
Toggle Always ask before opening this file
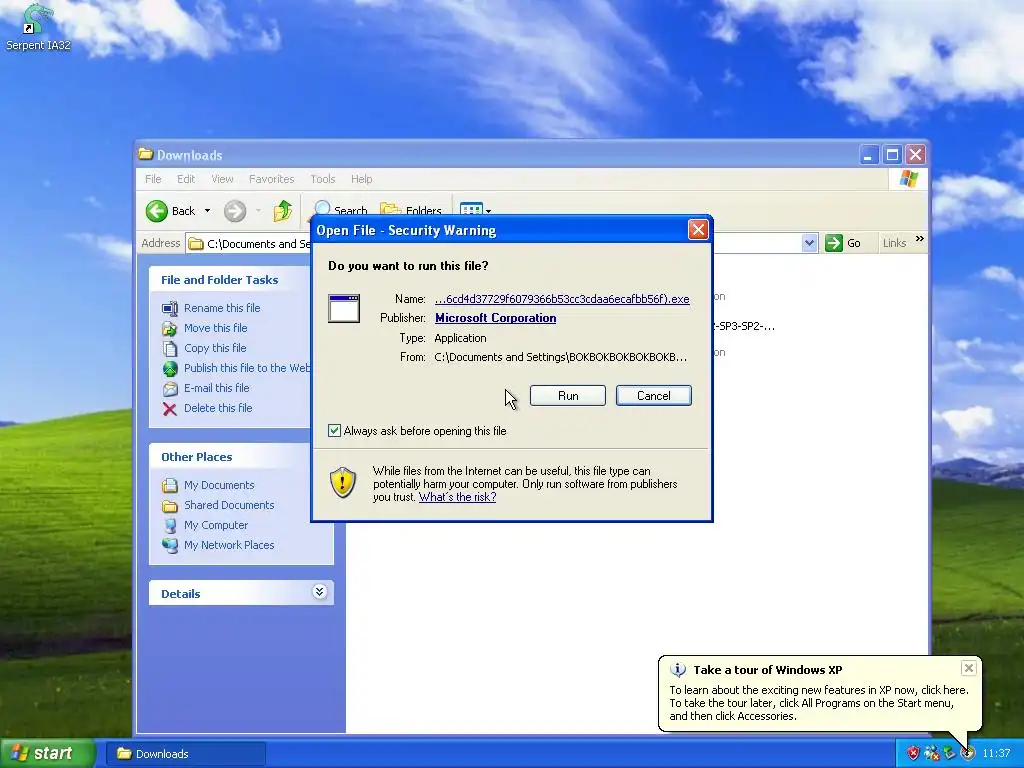[334, 430]
